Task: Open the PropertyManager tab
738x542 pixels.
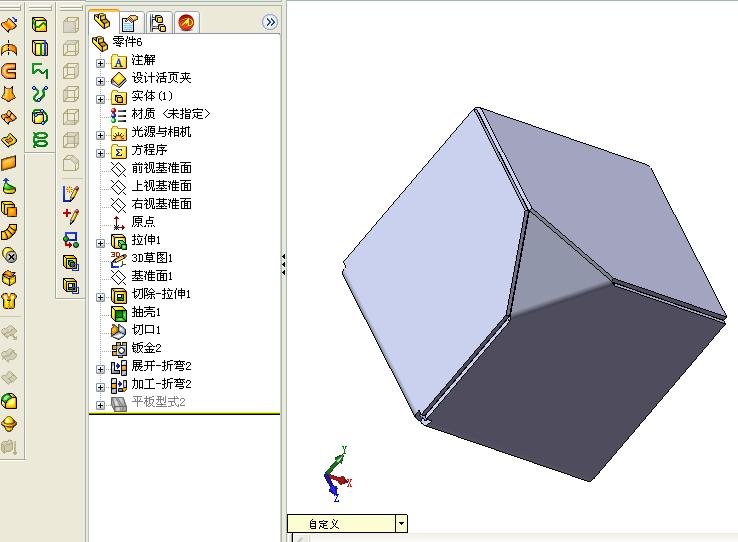Action: click(x=129, y=23)
